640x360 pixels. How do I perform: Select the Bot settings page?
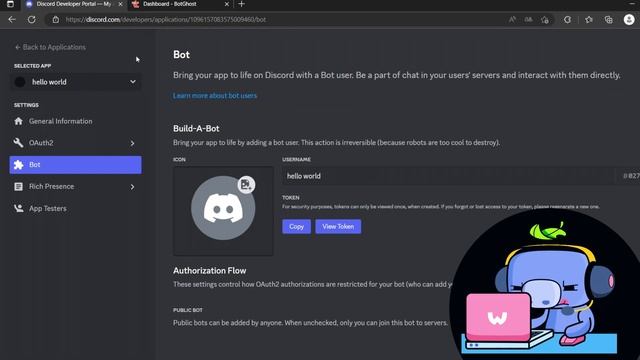click(x=76, y=165)
